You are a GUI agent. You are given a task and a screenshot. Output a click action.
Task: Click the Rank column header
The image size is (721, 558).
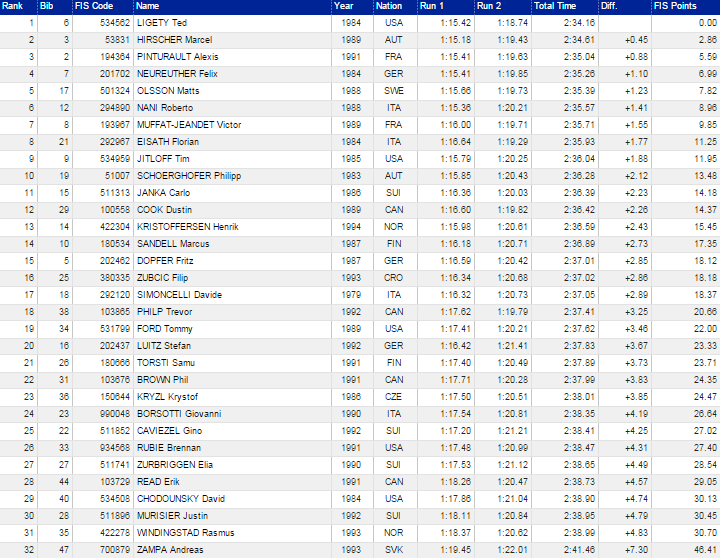pos(13,6)
